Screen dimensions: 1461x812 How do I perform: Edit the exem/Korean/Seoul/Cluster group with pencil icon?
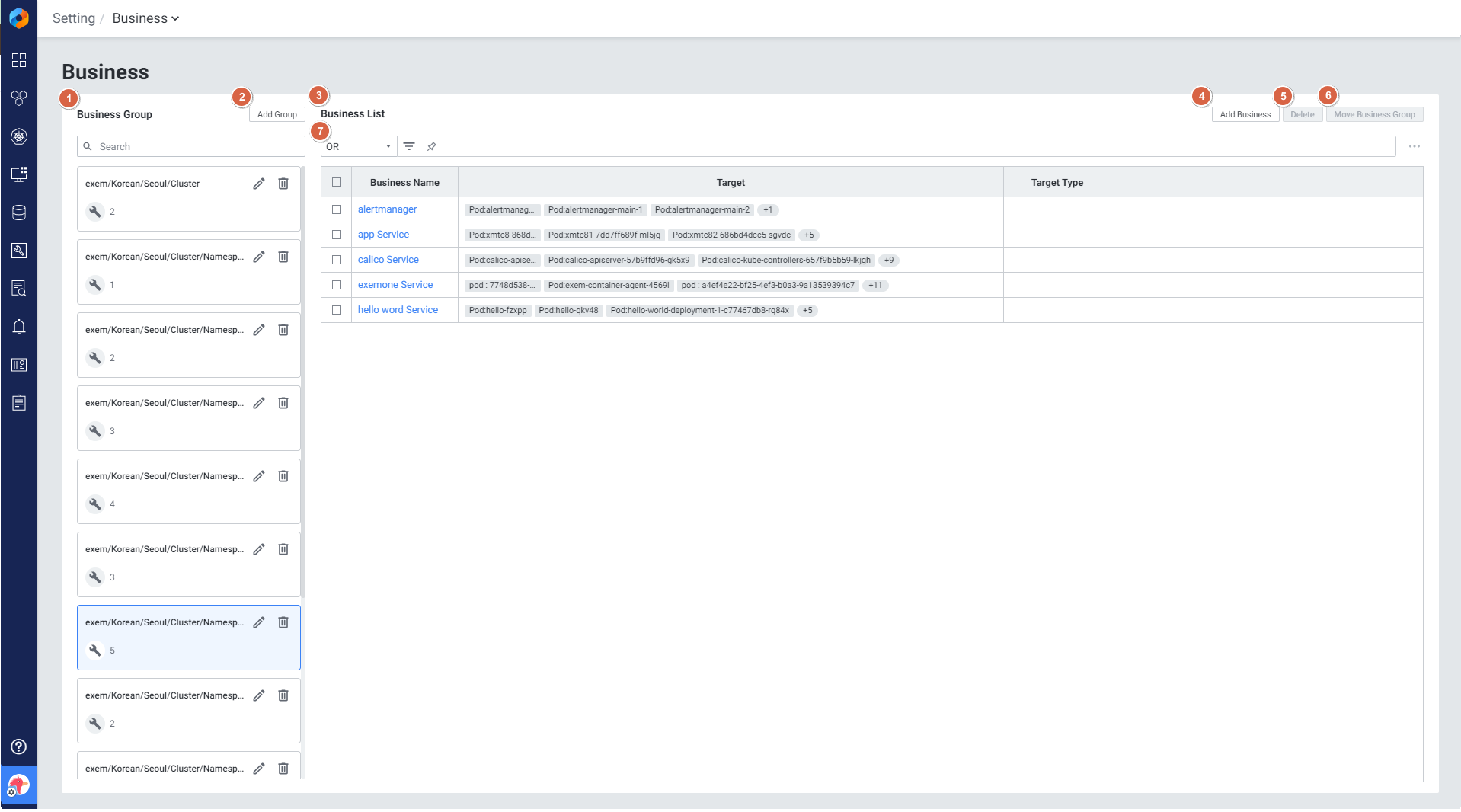259,184
